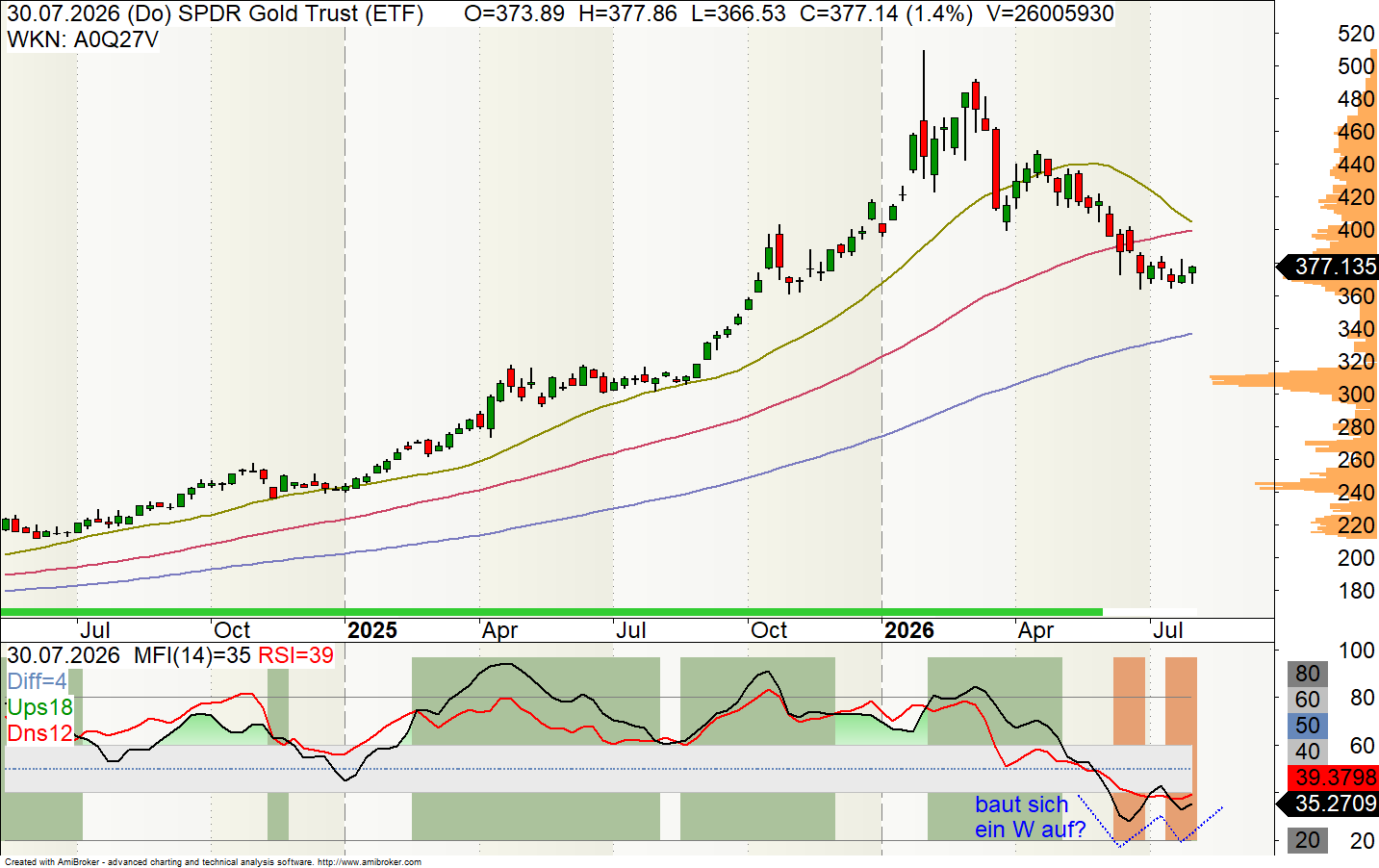
Task: Select the open value "O=373.89"
Action: pyautogui.click(x=514, y=13)
